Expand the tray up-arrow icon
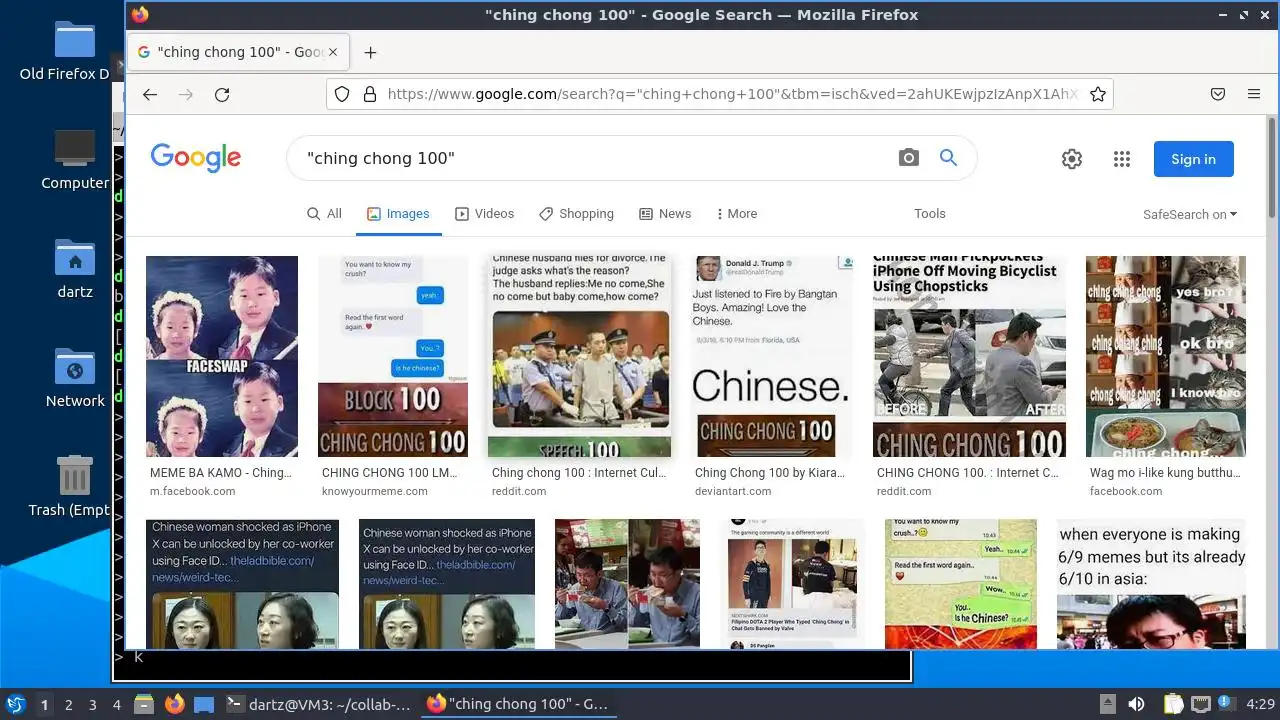This screenshot has height=720, width=1280. [x=1108, y=705]
